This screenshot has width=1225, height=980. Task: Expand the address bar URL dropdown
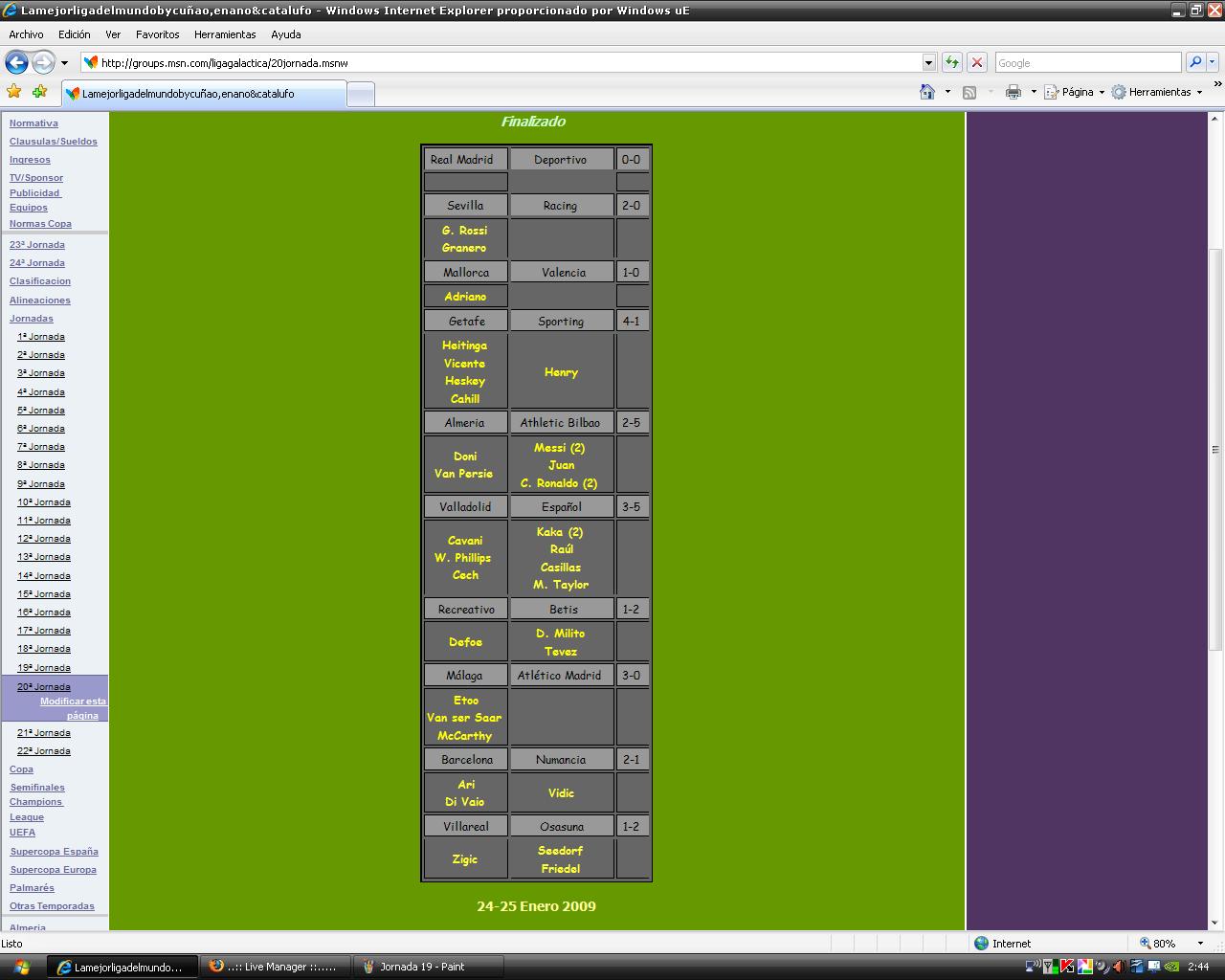point(928,62)
